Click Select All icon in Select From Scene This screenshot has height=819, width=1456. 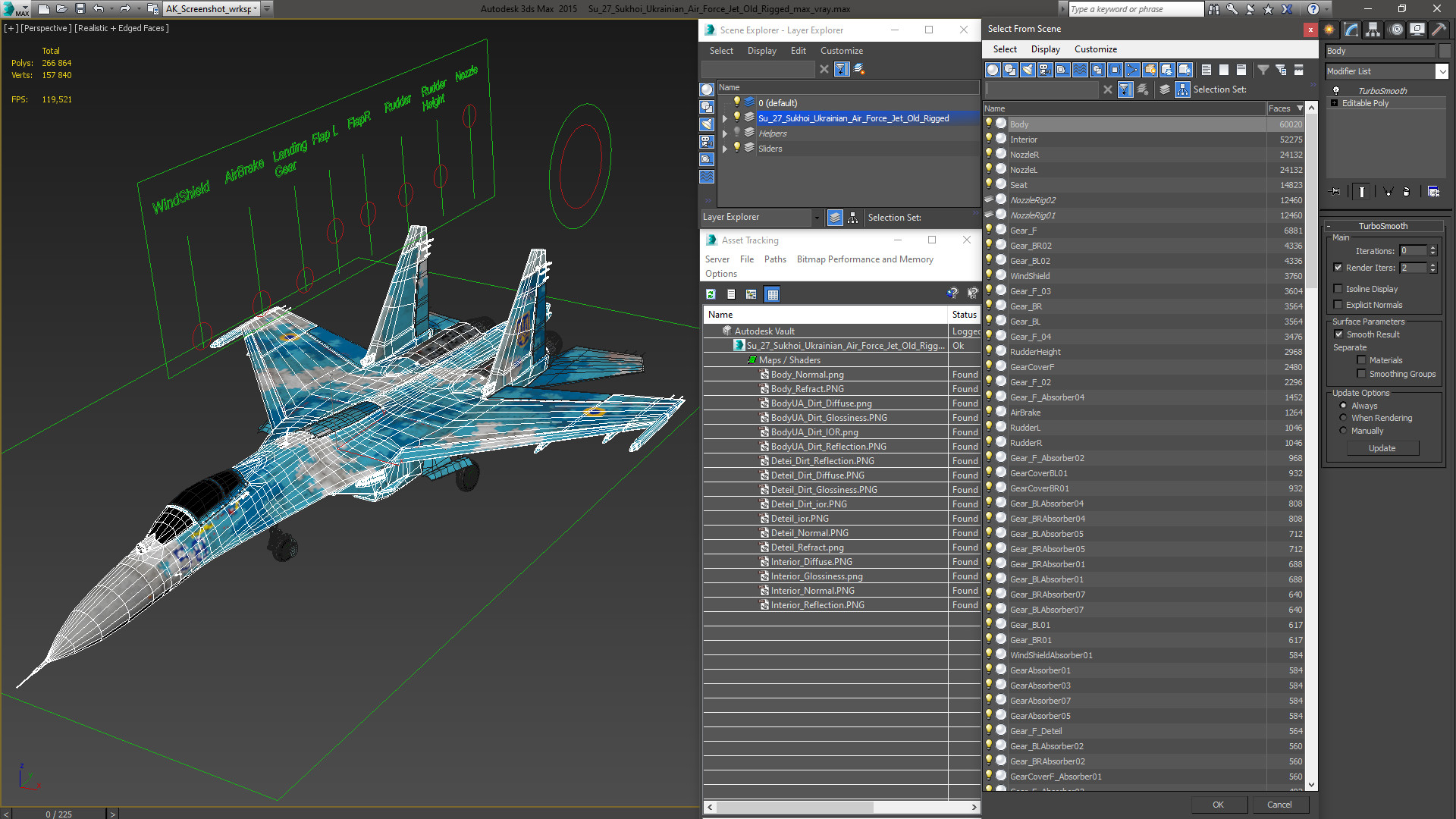[x=1207, y=70]
